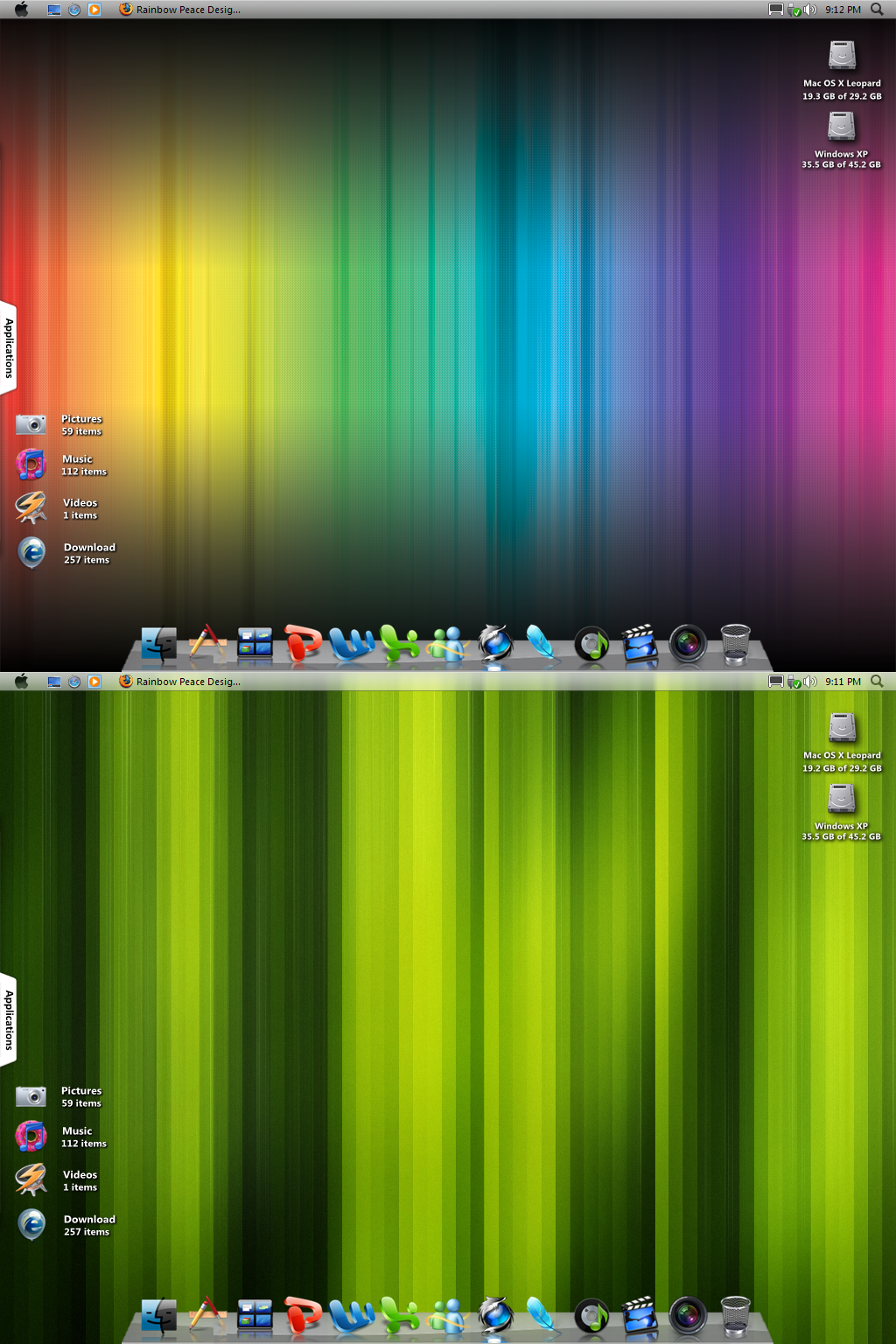This screenshot has height=1344, width=896.
Task: Expand the Applications side tab on green desktop
Action: pos(9,1020)
